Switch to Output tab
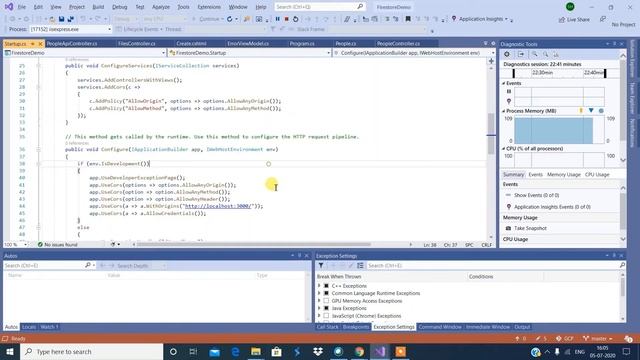Viewport: 640px width, 360px height. pos(522,327)
